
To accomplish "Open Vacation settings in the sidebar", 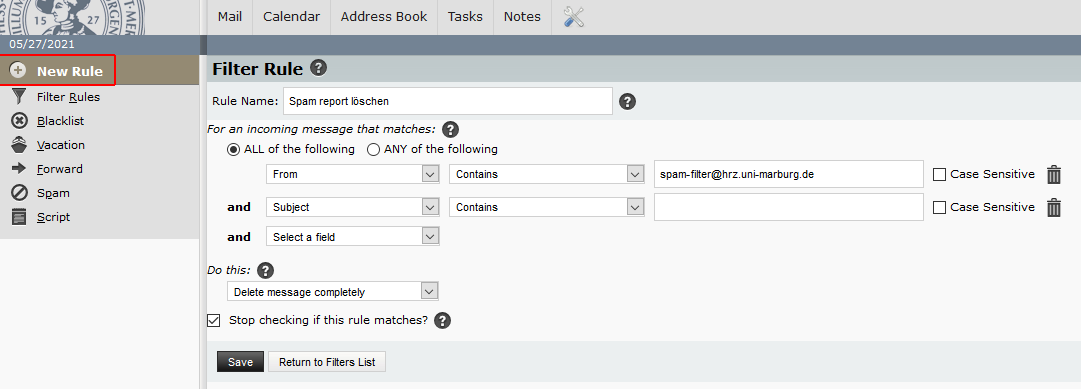I will [48, 145].
